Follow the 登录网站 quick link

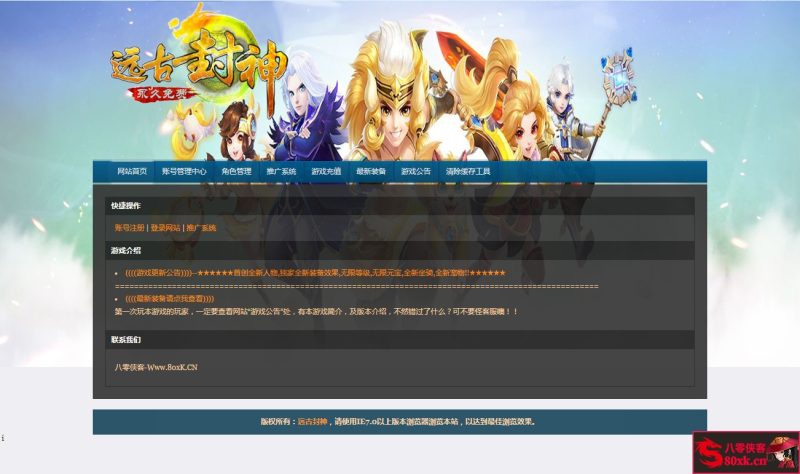pos(165,228)
